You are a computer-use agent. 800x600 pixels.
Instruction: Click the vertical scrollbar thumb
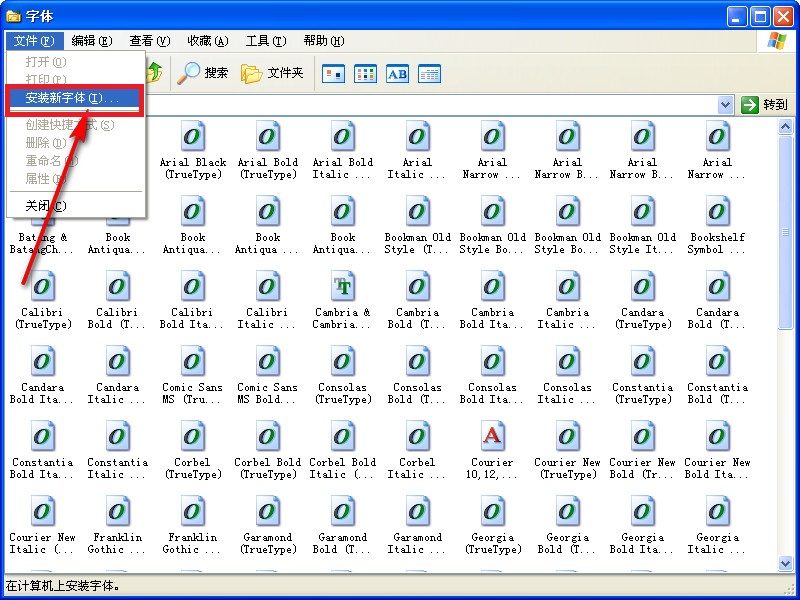[785, 232]
